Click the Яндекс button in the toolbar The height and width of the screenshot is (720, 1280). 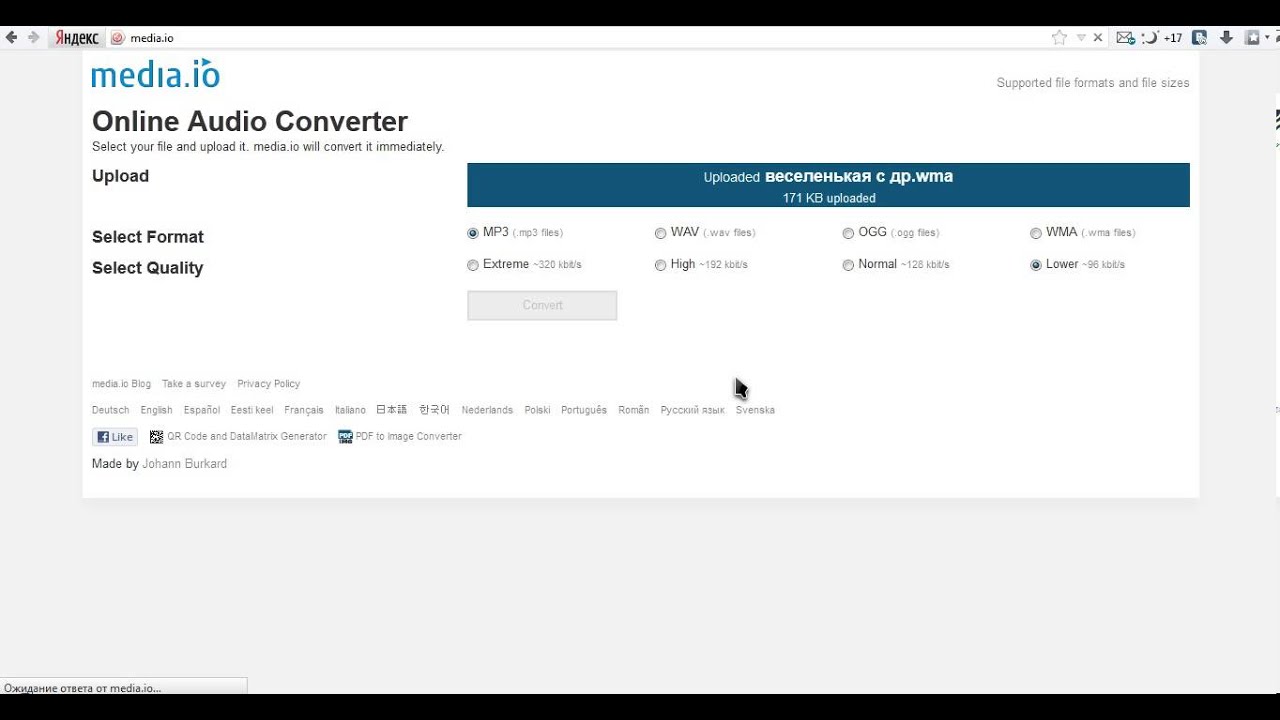click(x=76, y=38)
